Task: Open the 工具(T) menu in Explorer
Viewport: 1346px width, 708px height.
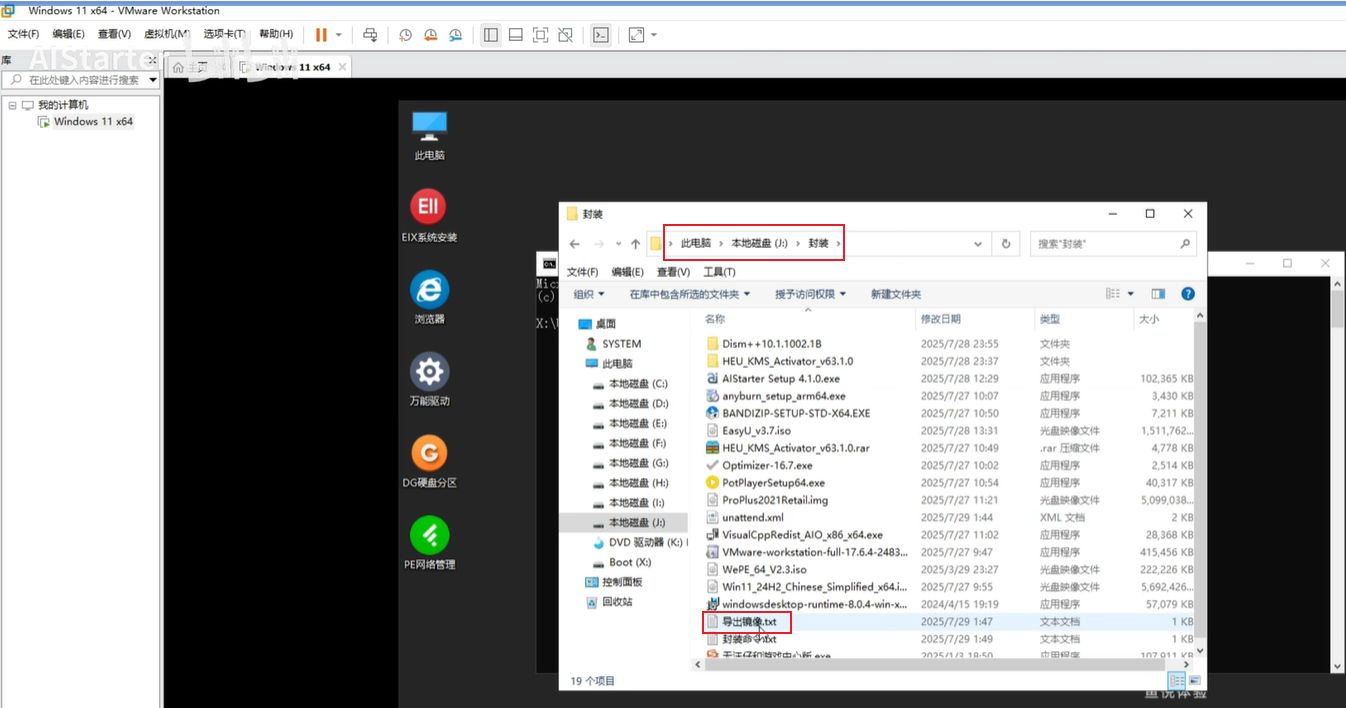Action: (x=719, y=272)
